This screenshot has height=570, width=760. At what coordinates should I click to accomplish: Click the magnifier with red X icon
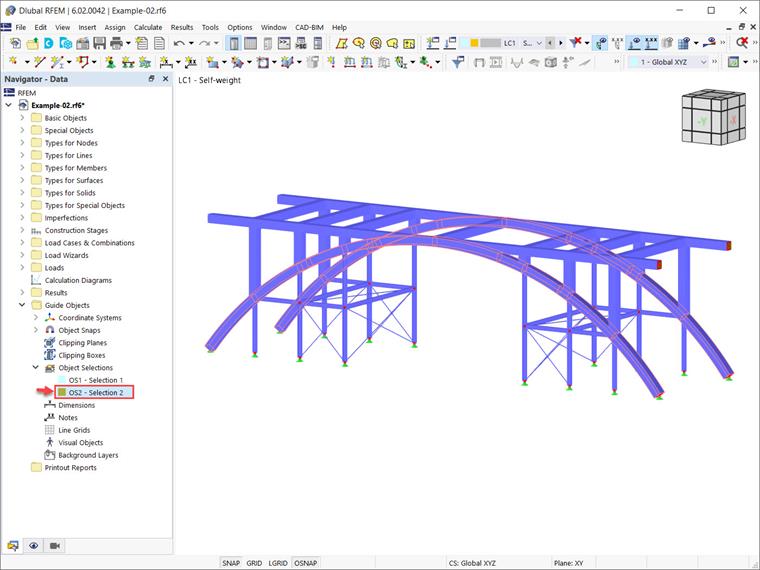[742, 43]
